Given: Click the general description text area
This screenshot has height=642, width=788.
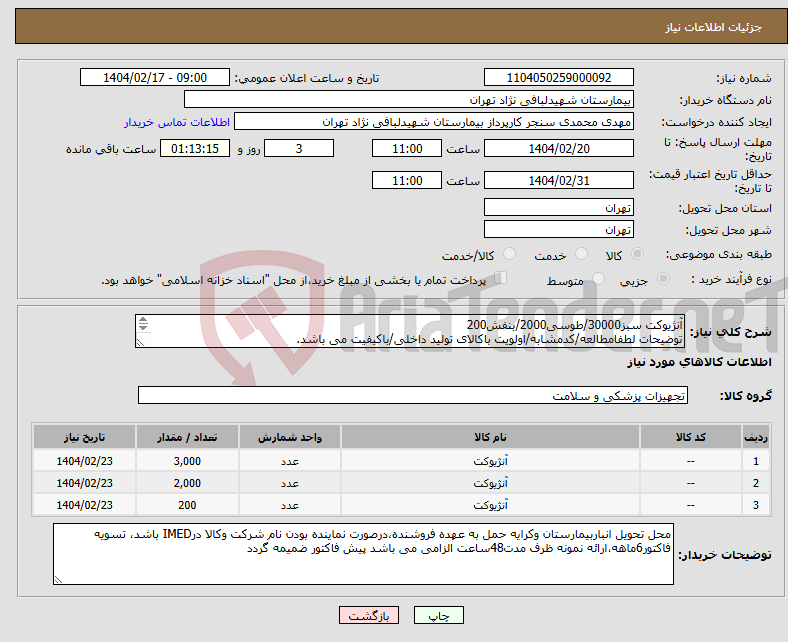Looking at the screenshot, I should pyautogui.click(x=410, y=331).
